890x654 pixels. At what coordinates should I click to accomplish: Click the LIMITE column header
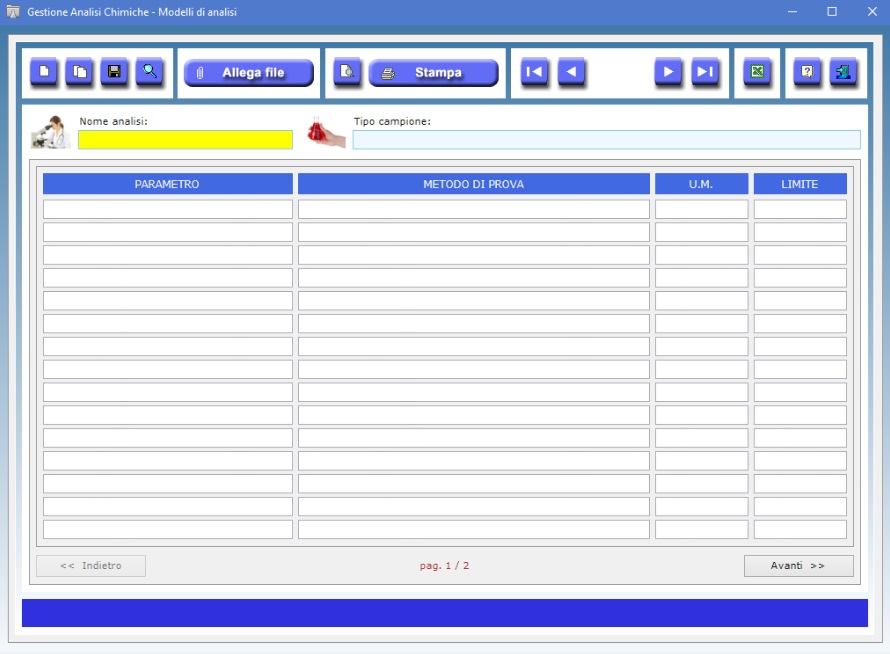800,184
